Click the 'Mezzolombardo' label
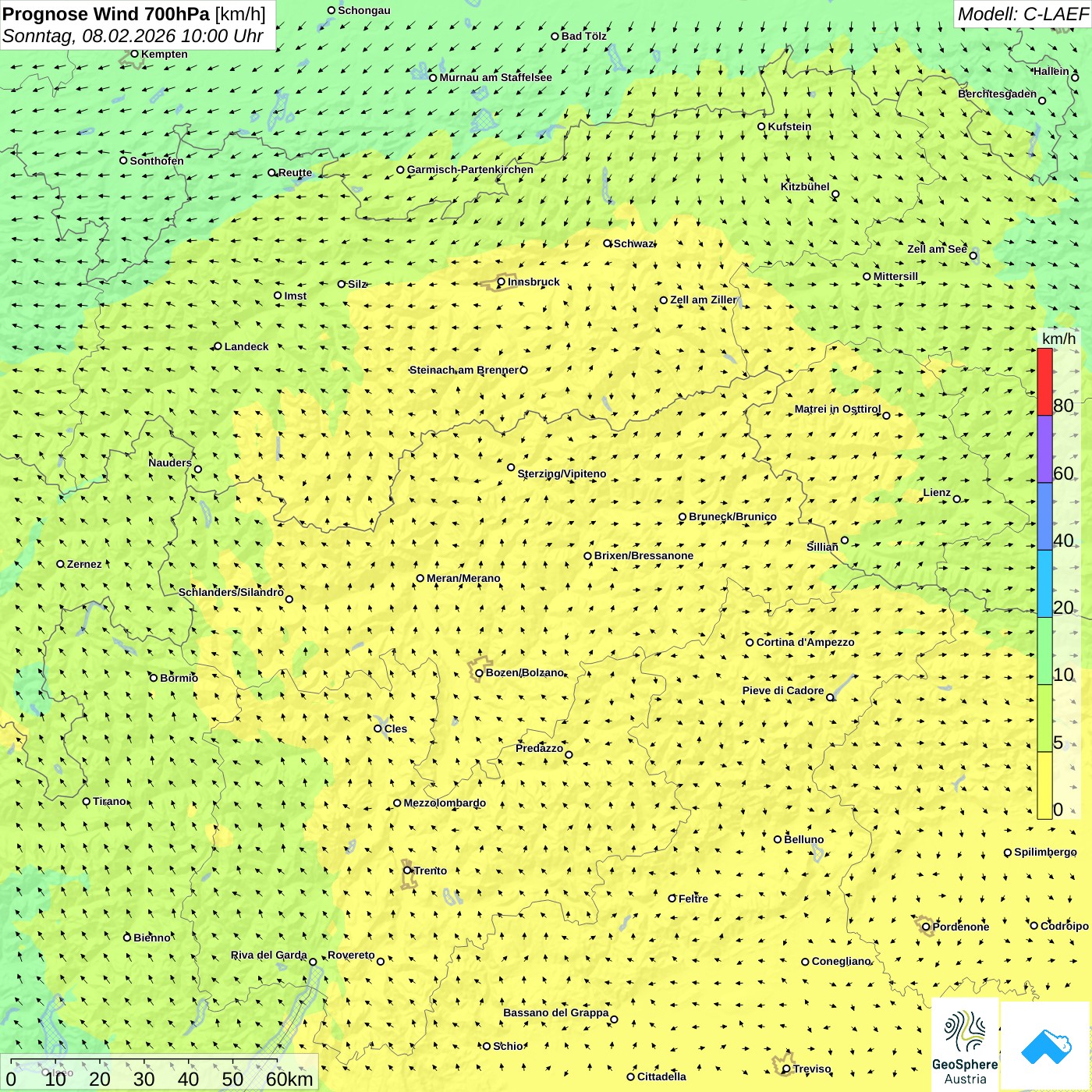 pos(445,803)
